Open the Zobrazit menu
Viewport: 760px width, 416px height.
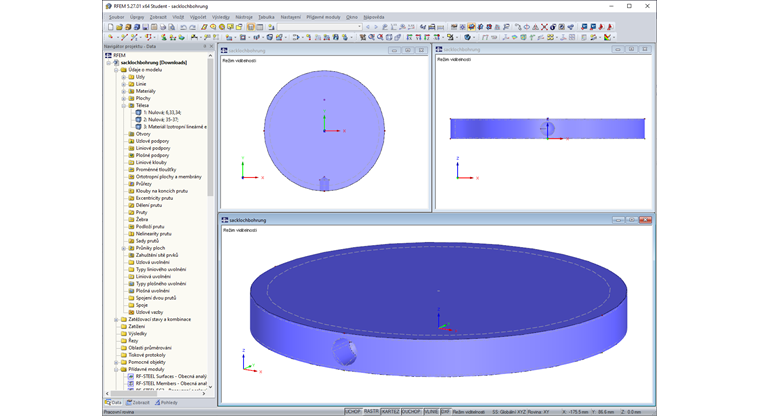pyautogui.click(x=158, y=17)
